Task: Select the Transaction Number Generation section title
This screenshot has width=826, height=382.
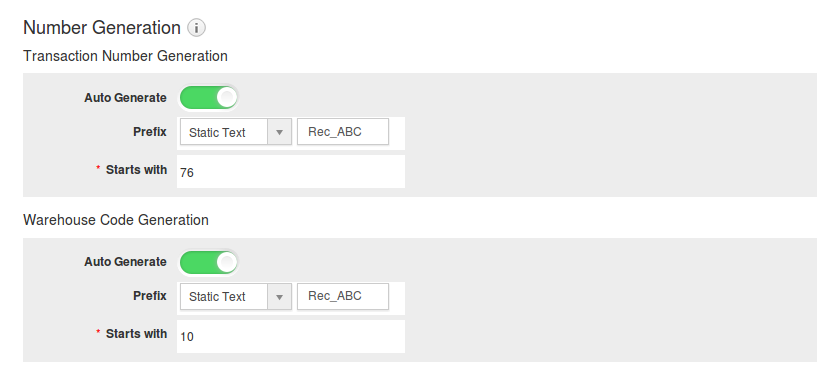Action: pyautogui.click(x=125, y=56)
